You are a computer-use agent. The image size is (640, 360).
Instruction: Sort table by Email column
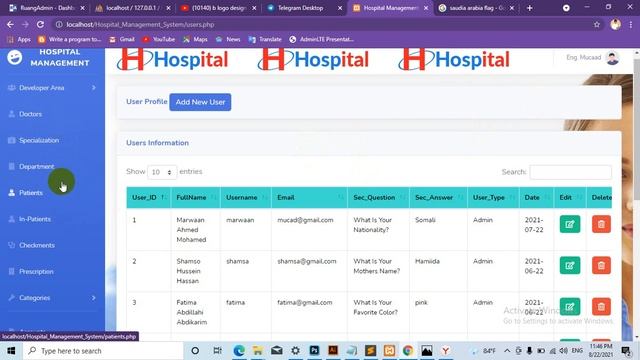point(309,198)
